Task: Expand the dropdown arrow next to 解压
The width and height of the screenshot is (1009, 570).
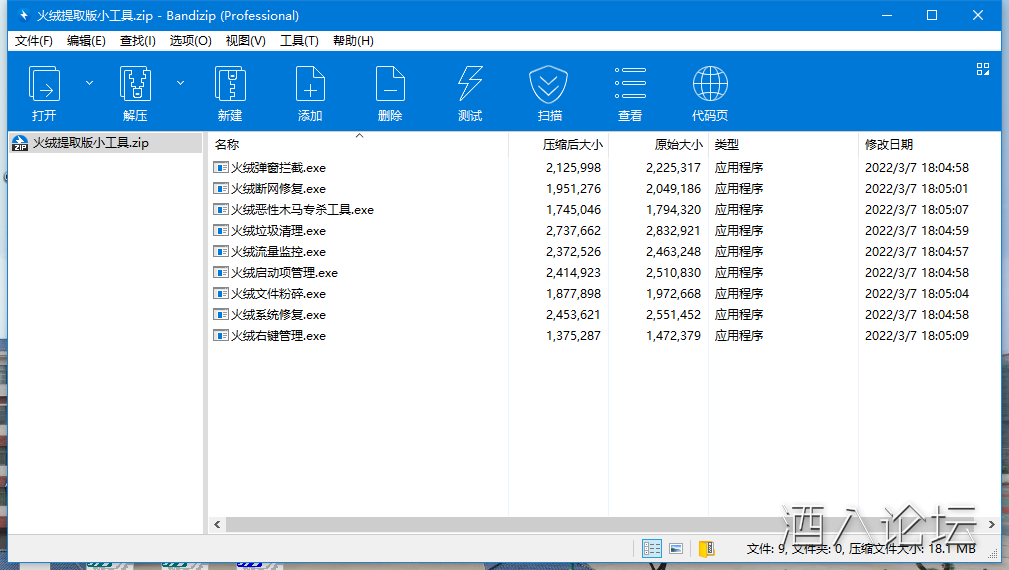Action: click(181, 83)
